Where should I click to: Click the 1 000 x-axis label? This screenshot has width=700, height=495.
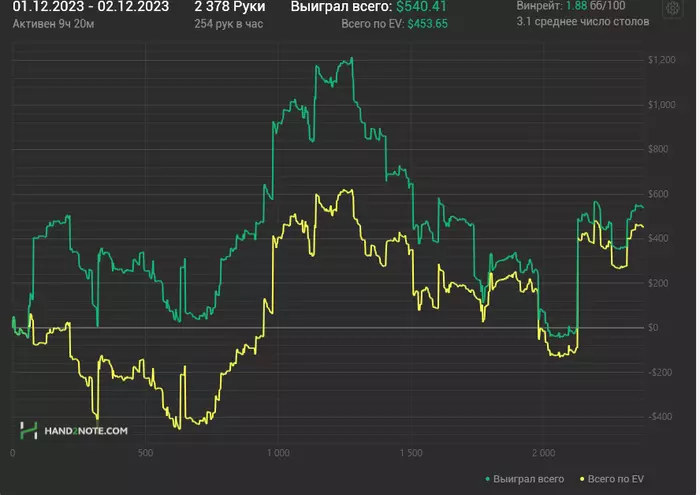[278, 453]
